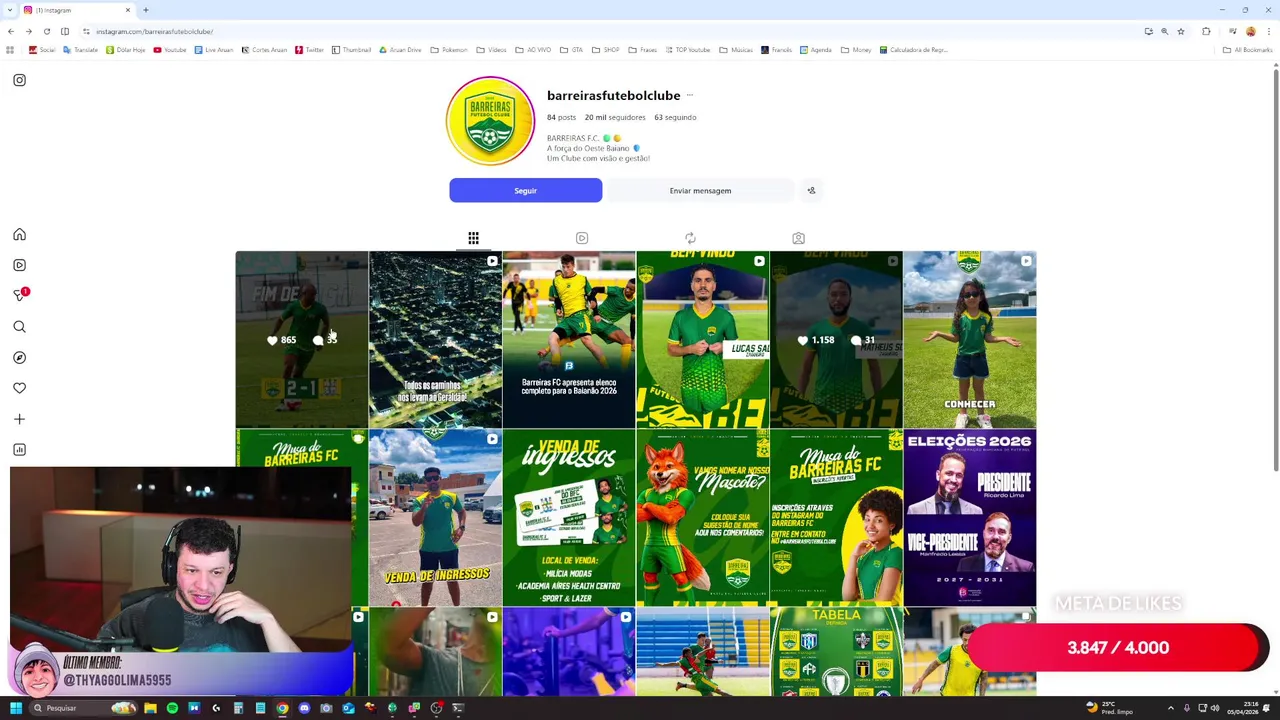Viewport: 1280px width, 720px height.
Task: Open Messages with unread notification badge
Action: coord(19,295)
